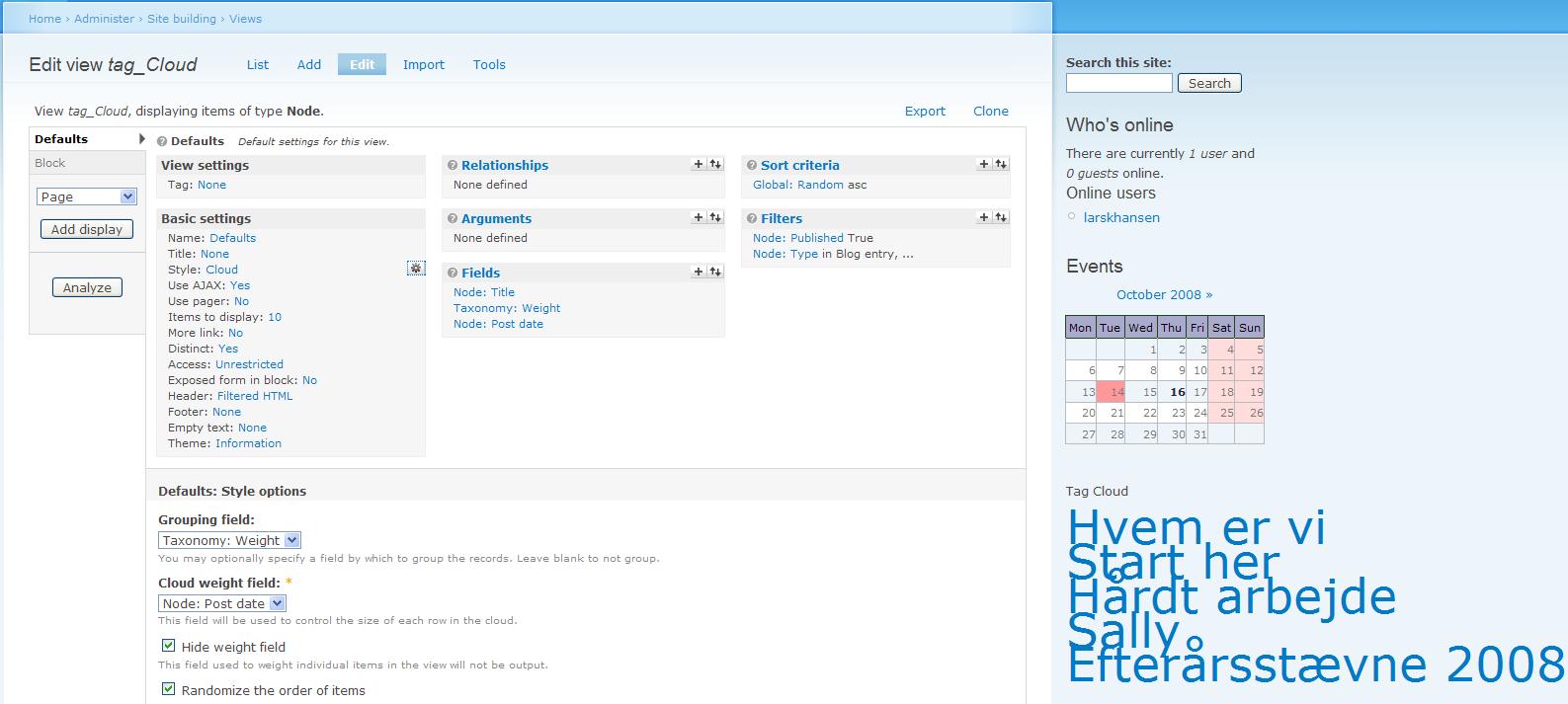Uncheck Randomize the order of items
Viewport: 1568px width, 704px height.
click(x=168, y=689)
